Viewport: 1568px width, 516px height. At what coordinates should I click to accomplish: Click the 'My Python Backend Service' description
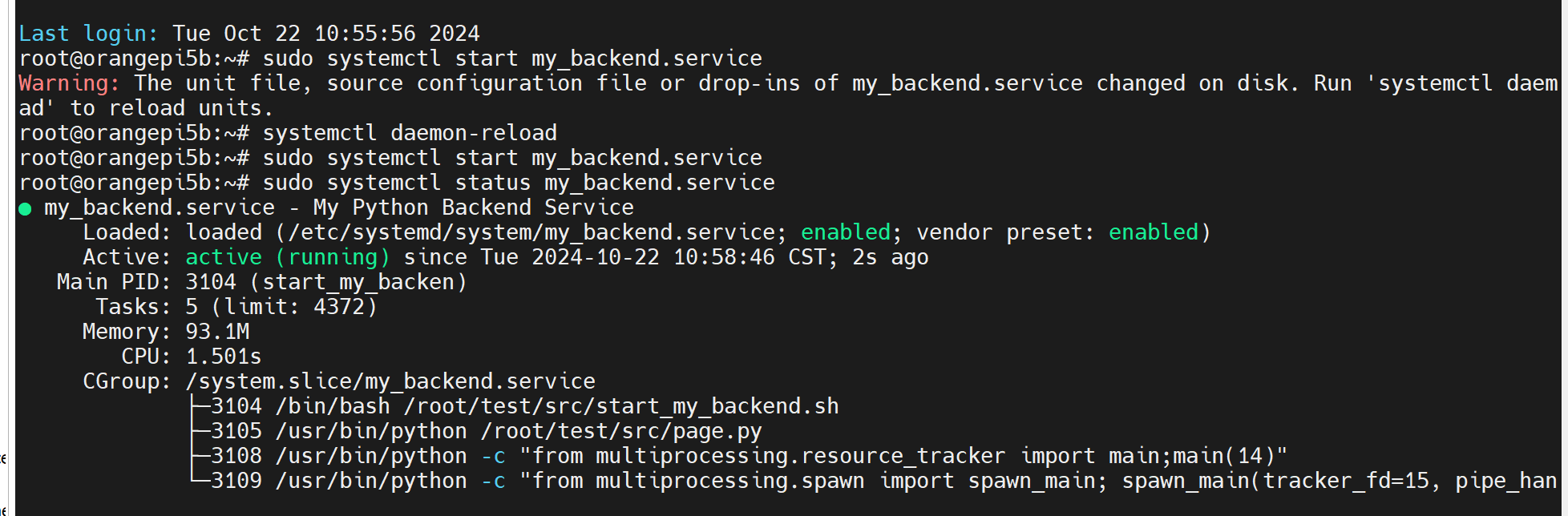[474, 208]
